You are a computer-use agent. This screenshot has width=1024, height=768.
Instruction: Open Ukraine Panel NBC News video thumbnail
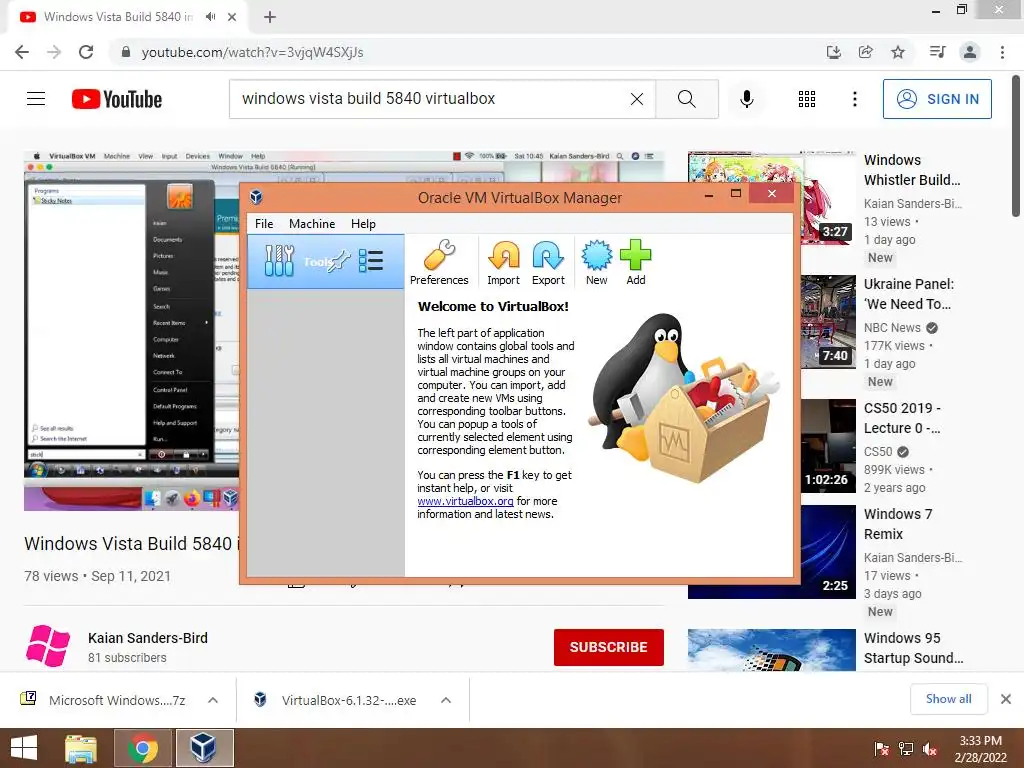point(828,322)
